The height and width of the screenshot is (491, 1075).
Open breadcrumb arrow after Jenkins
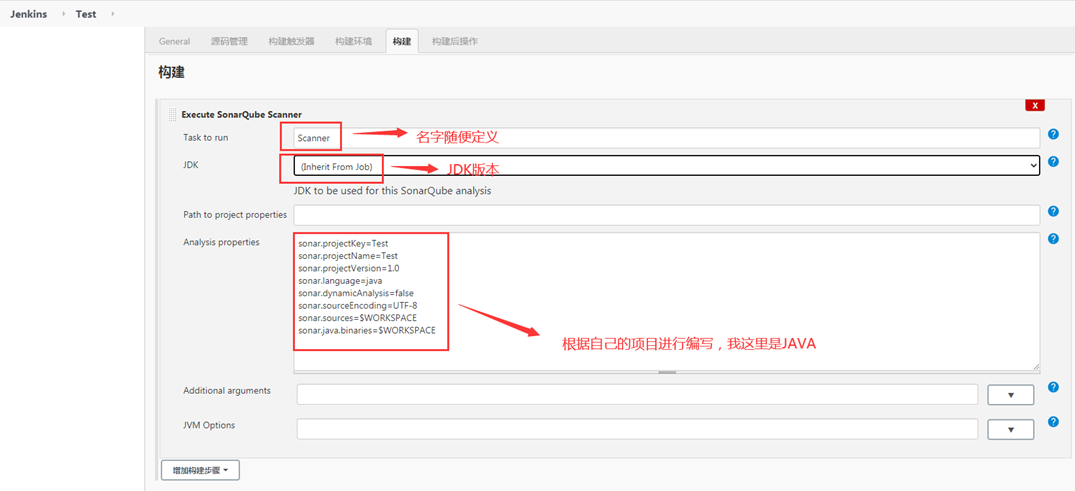coord(64,14)
